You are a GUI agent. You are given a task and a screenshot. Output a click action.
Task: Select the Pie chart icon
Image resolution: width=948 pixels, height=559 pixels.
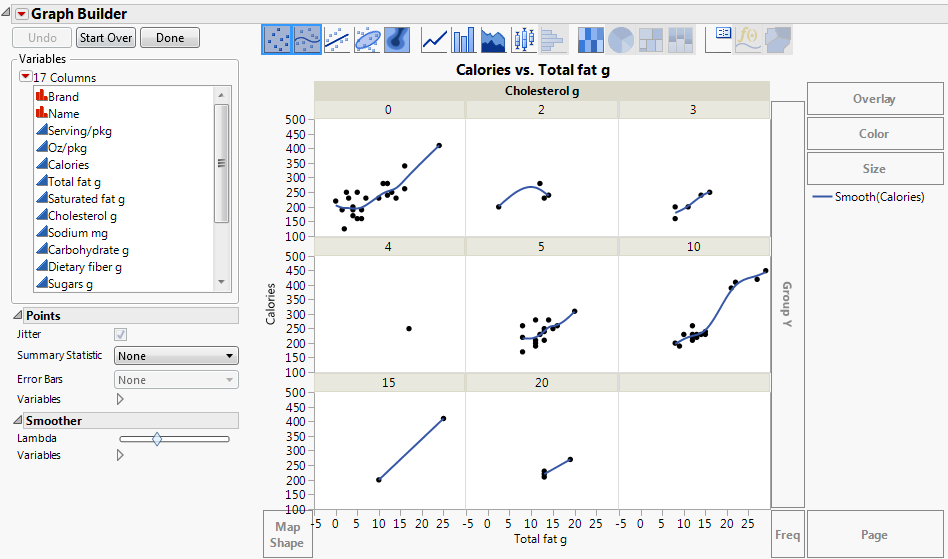(x=620, y=40)
